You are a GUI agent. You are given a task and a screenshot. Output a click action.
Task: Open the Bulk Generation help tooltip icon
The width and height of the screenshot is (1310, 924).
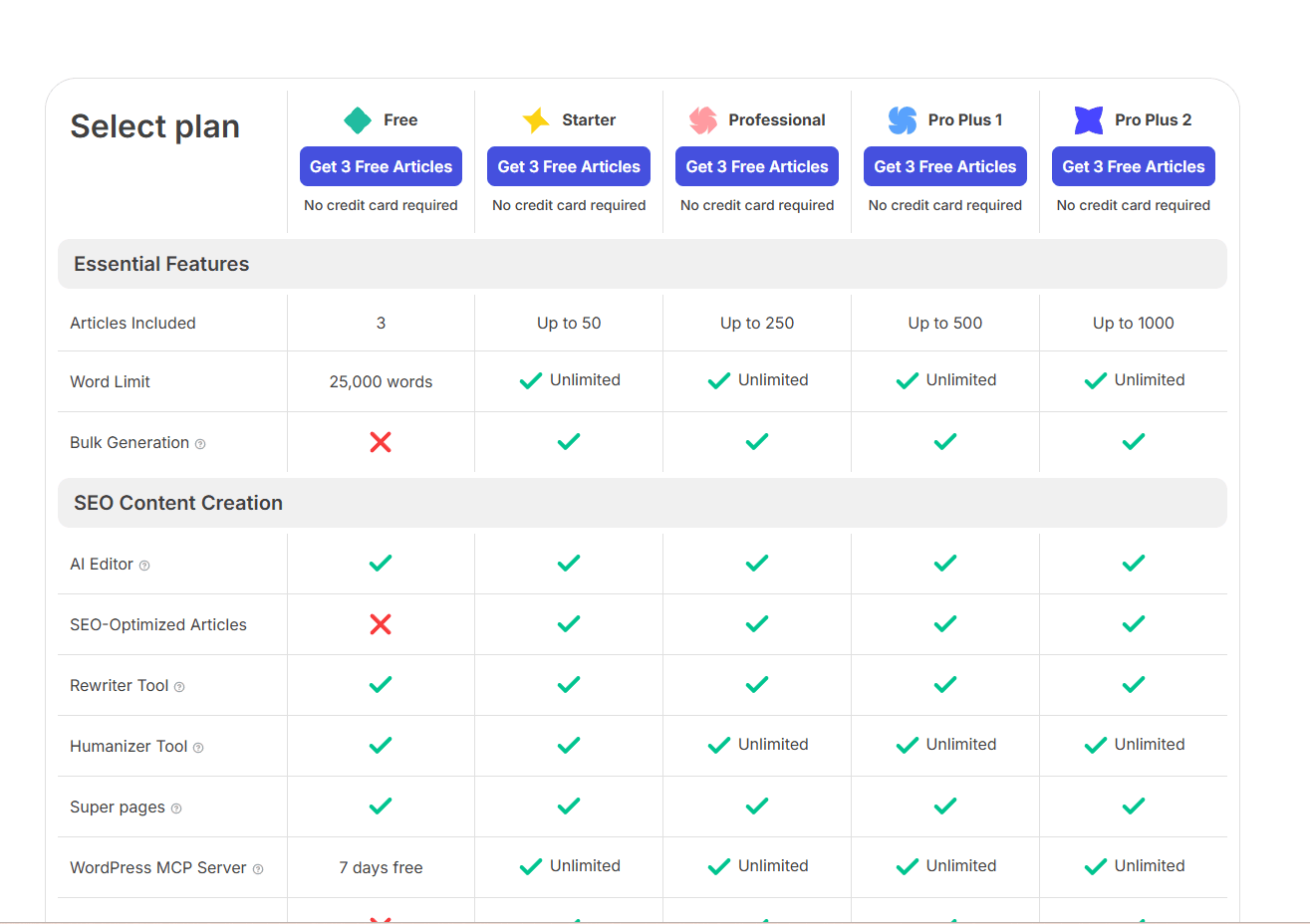coord(200,444)
